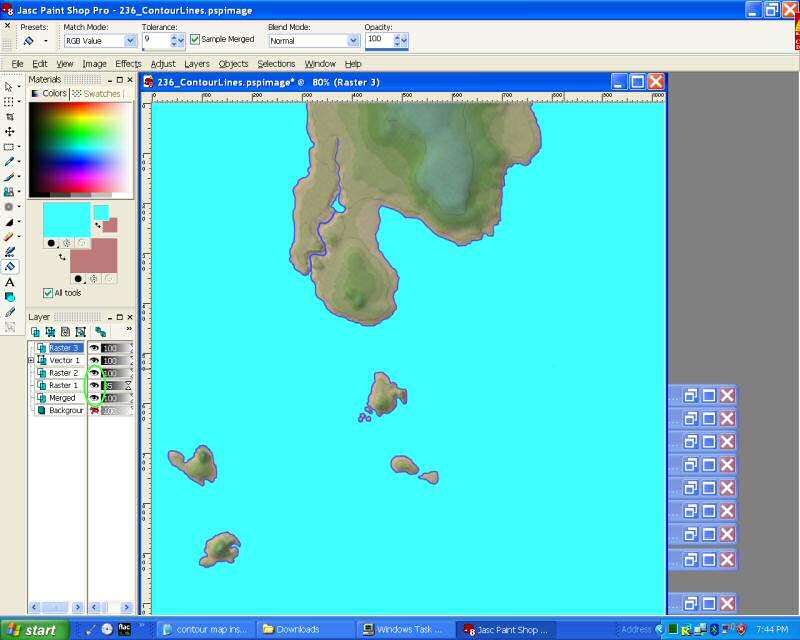
Task: Select the Clone Brush tool
Action: coord(10,191)
